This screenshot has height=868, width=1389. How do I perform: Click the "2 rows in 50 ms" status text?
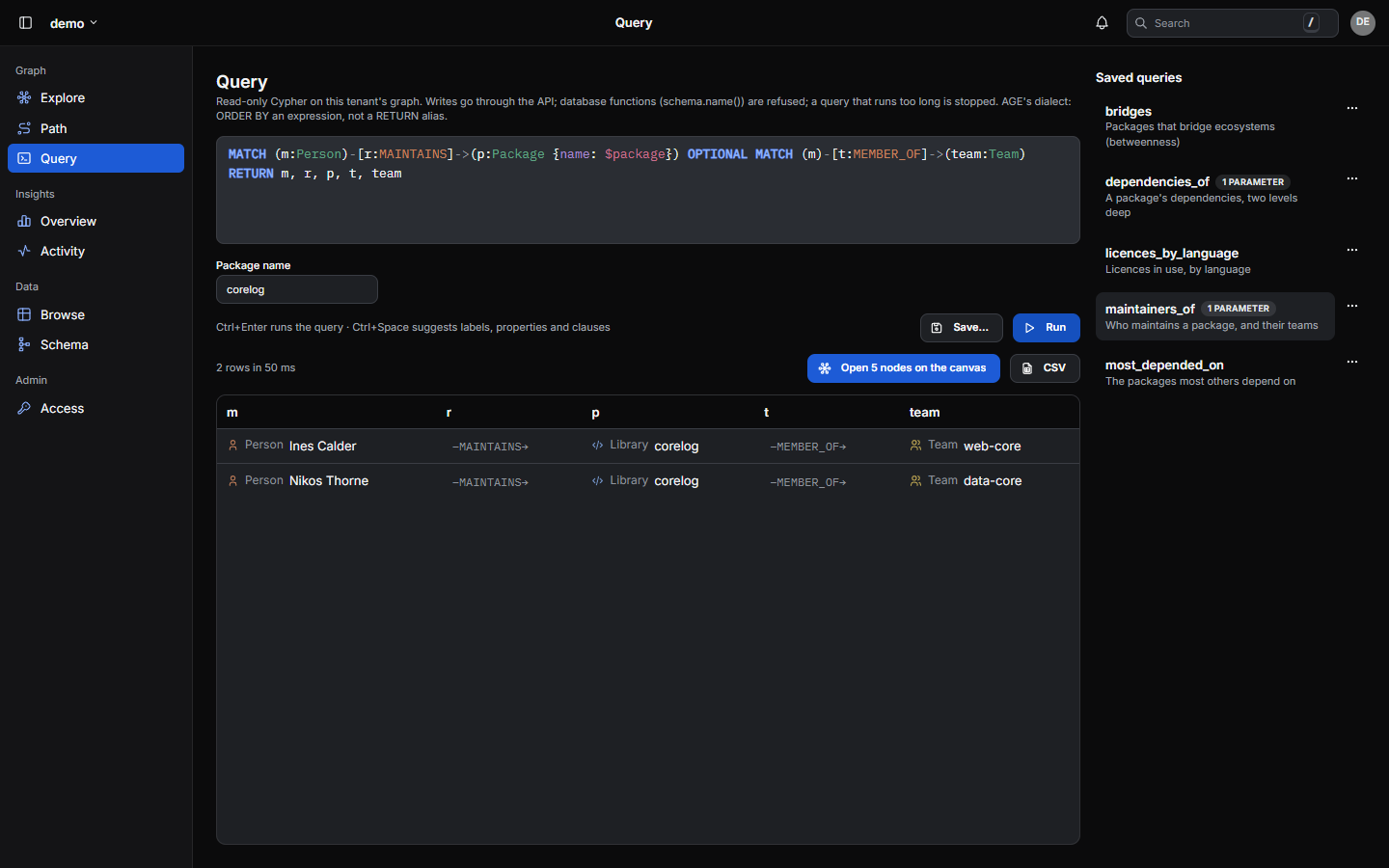pos(256,368)
